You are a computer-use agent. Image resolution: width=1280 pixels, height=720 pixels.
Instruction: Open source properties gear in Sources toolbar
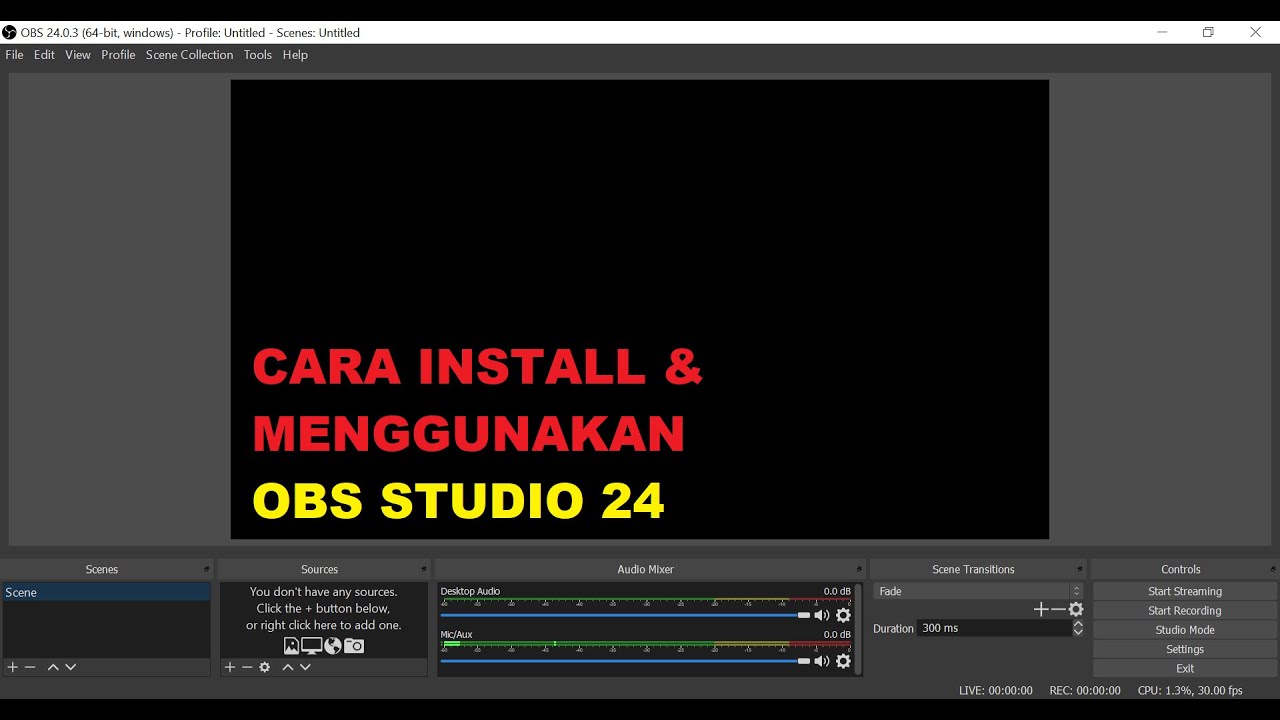pyautogui.click(x=265, y=667)
